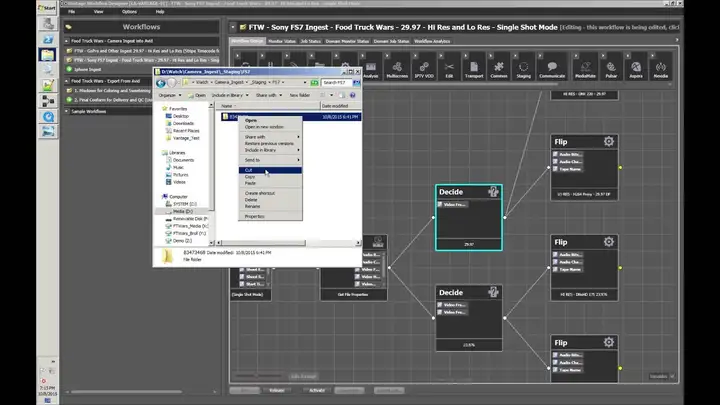Switch to the Job Status tab
The width and height of the screenshot is (720, 405).
[310, 41]
